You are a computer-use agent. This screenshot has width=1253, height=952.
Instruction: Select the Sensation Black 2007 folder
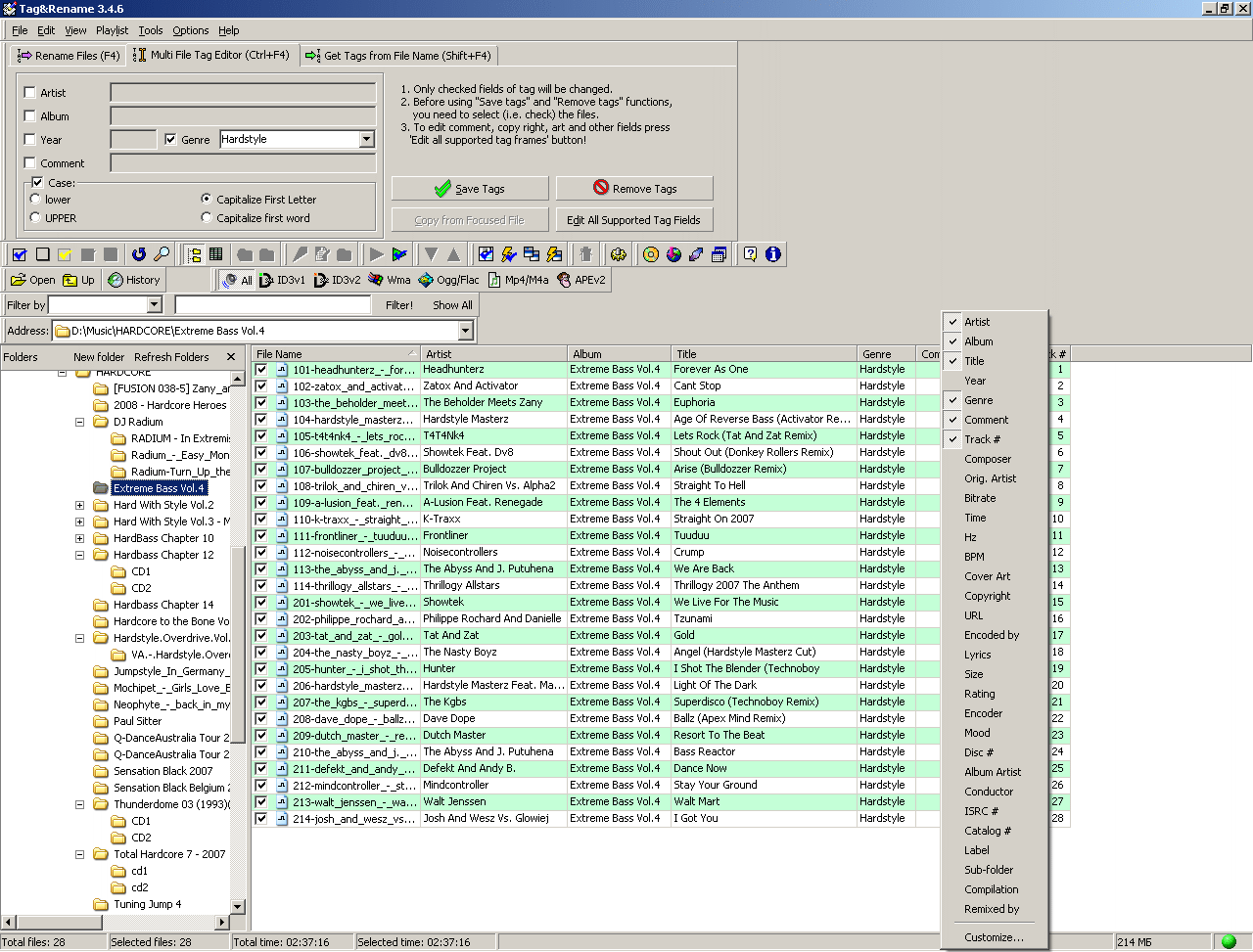tap(162, 772)
